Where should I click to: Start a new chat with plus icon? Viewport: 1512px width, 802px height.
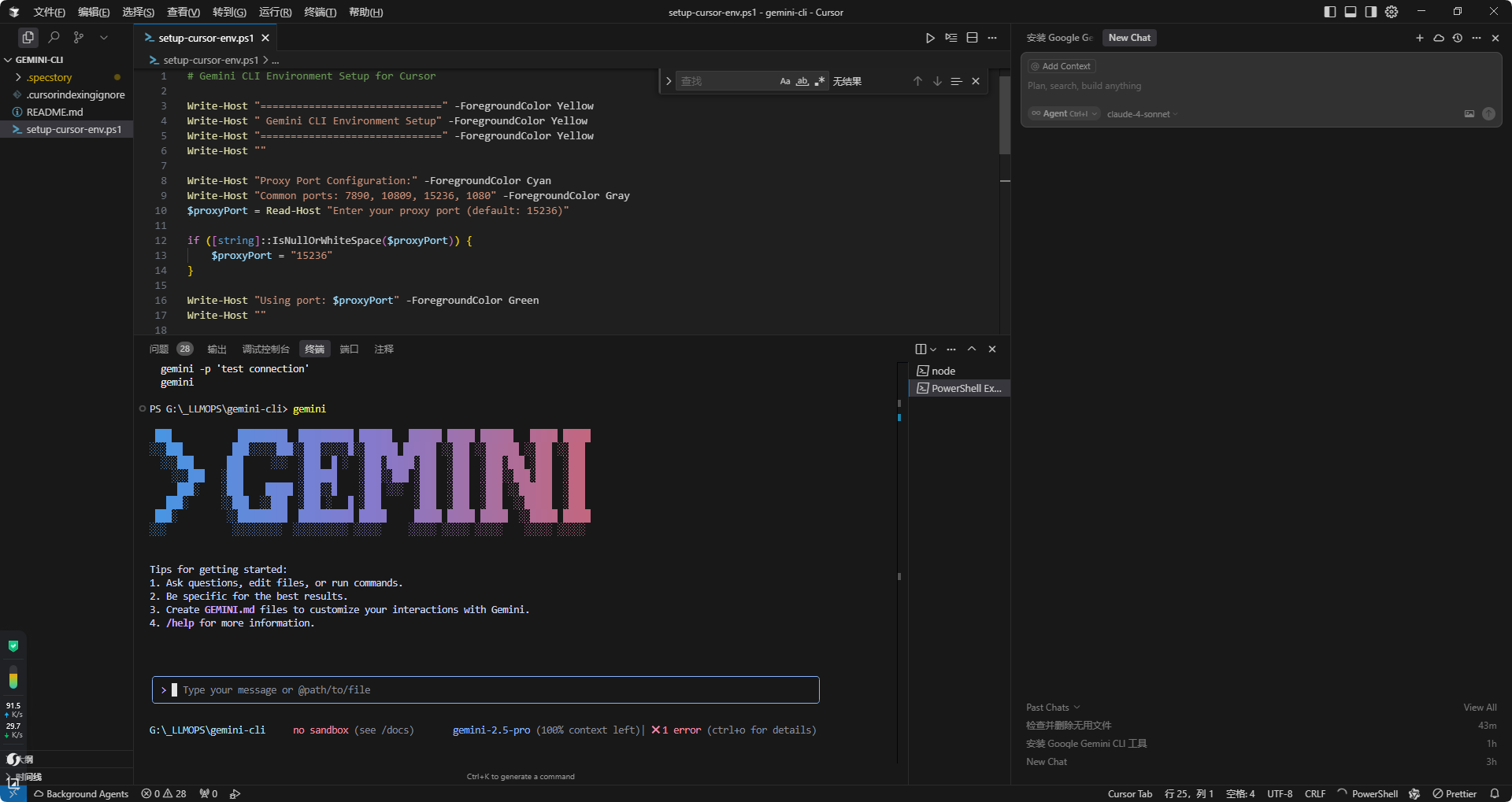click(x=1420, y=38)
